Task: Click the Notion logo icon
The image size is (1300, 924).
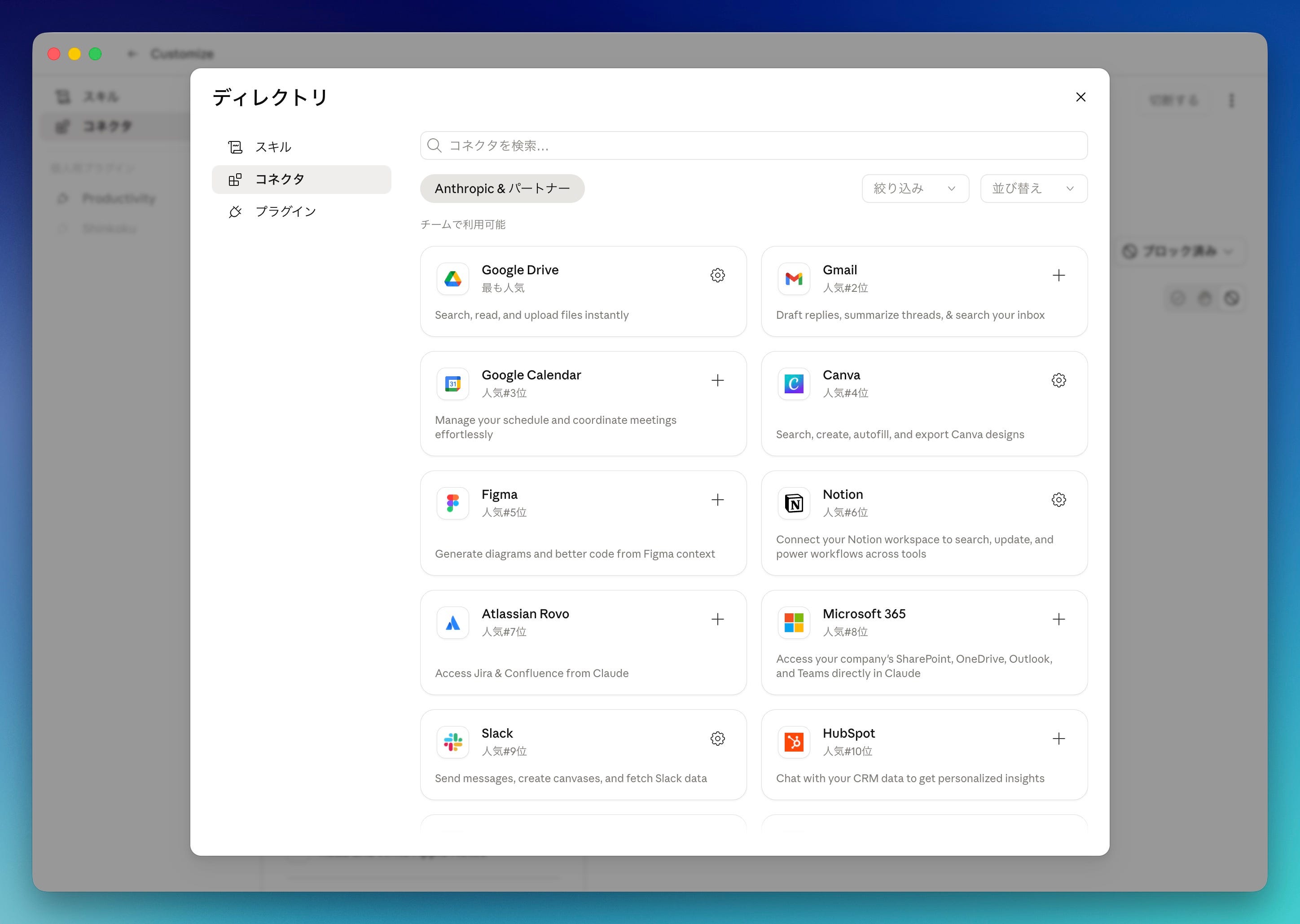Action: pos(794,504)
